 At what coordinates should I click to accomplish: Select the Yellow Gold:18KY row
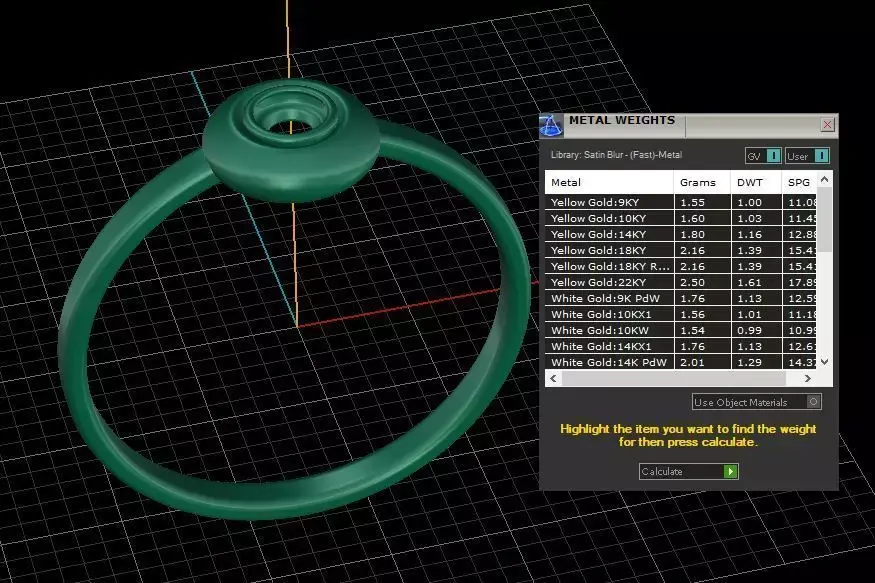(x=681, y=250)
